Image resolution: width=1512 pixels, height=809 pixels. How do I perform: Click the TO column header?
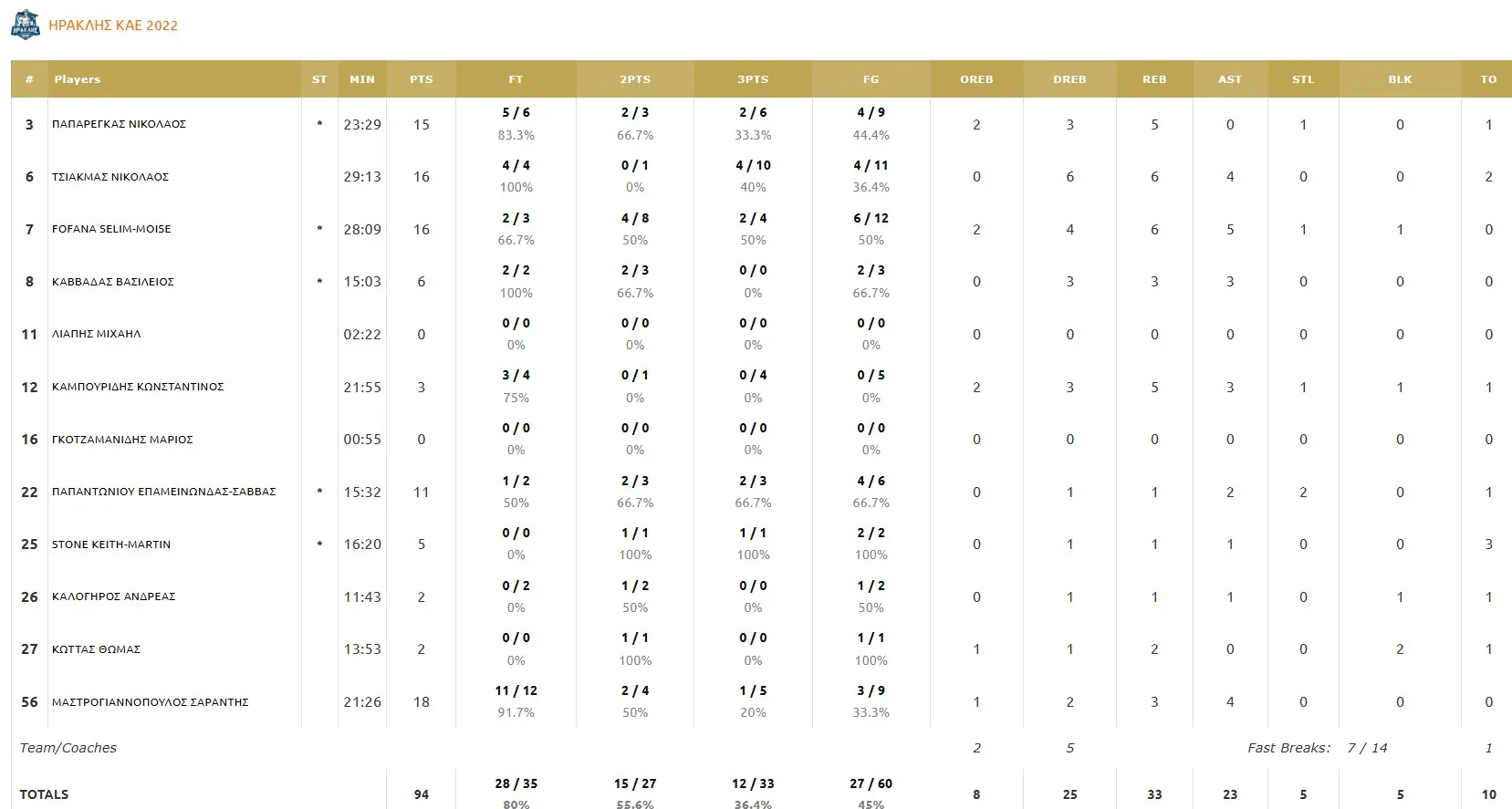click(x=1488, y=79)
